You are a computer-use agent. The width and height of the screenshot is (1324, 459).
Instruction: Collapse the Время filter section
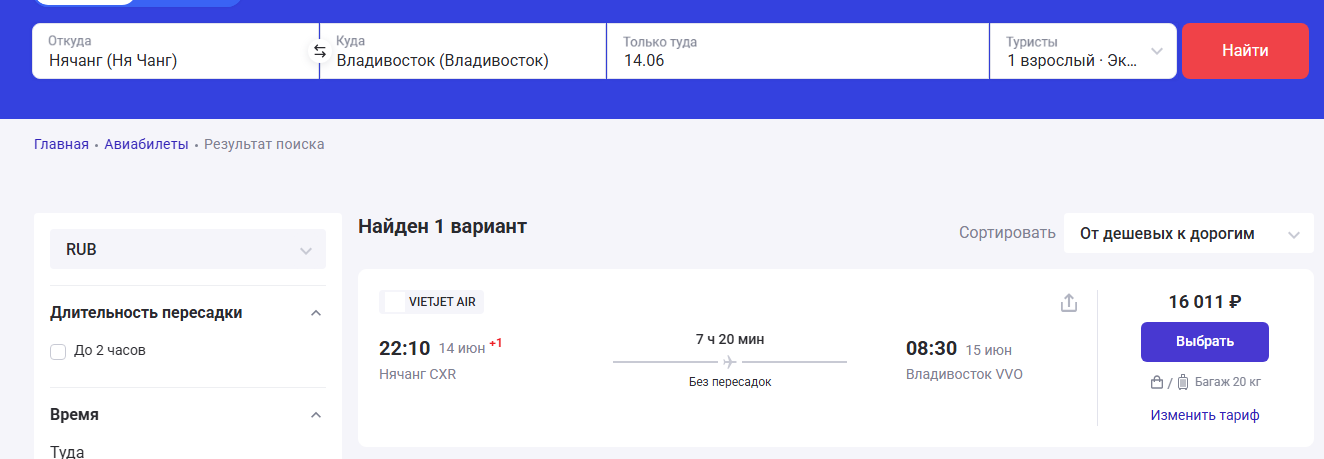point(316,415)
